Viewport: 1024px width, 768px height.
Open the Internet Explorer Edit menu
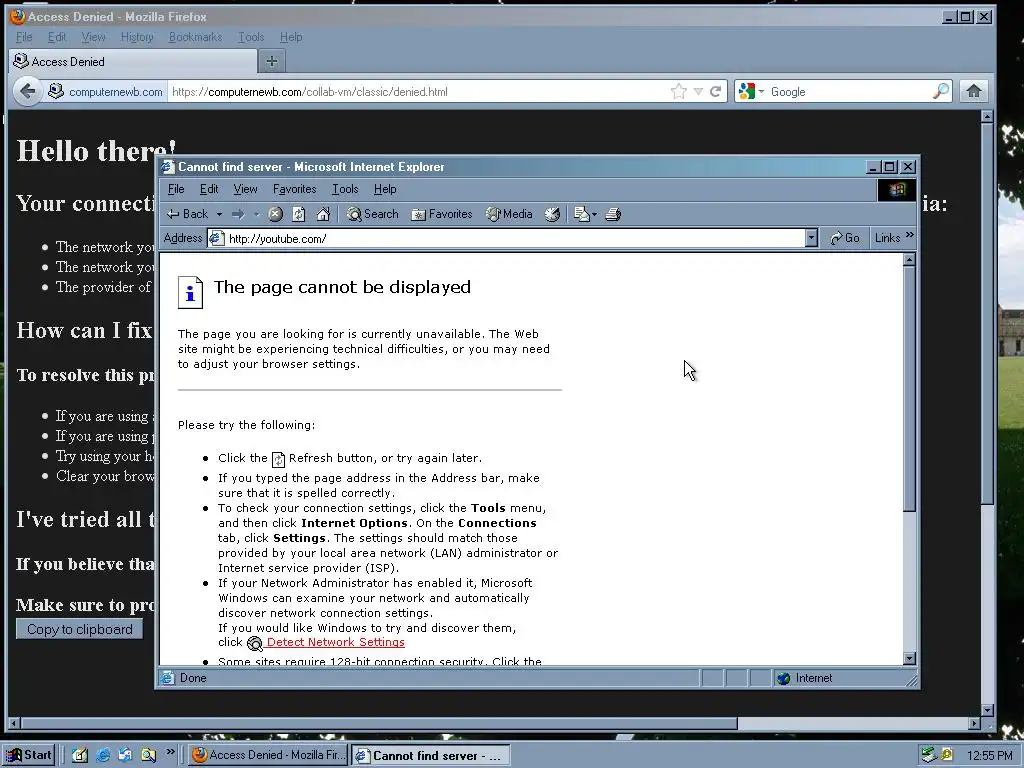(209, 189)
